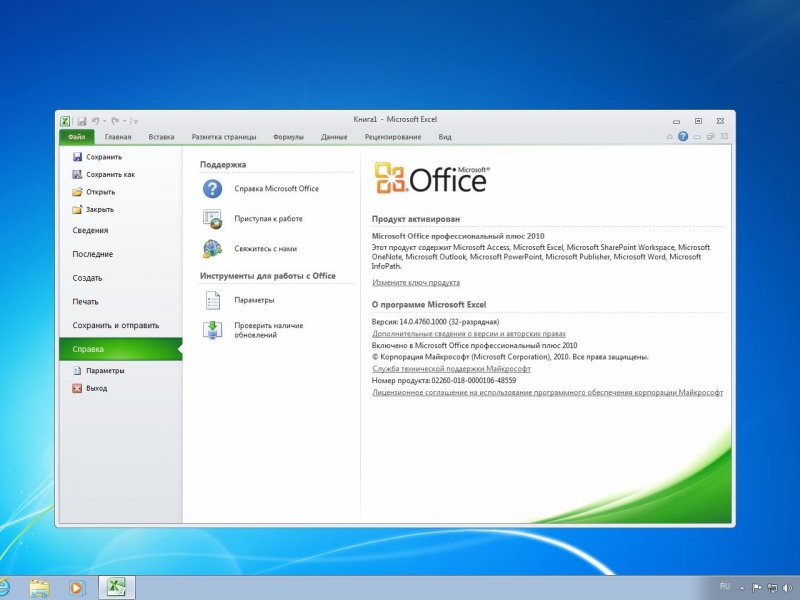800x600 pixels.
Task: Open Excel Help via the blue question icon
Action: pos(683,136)
